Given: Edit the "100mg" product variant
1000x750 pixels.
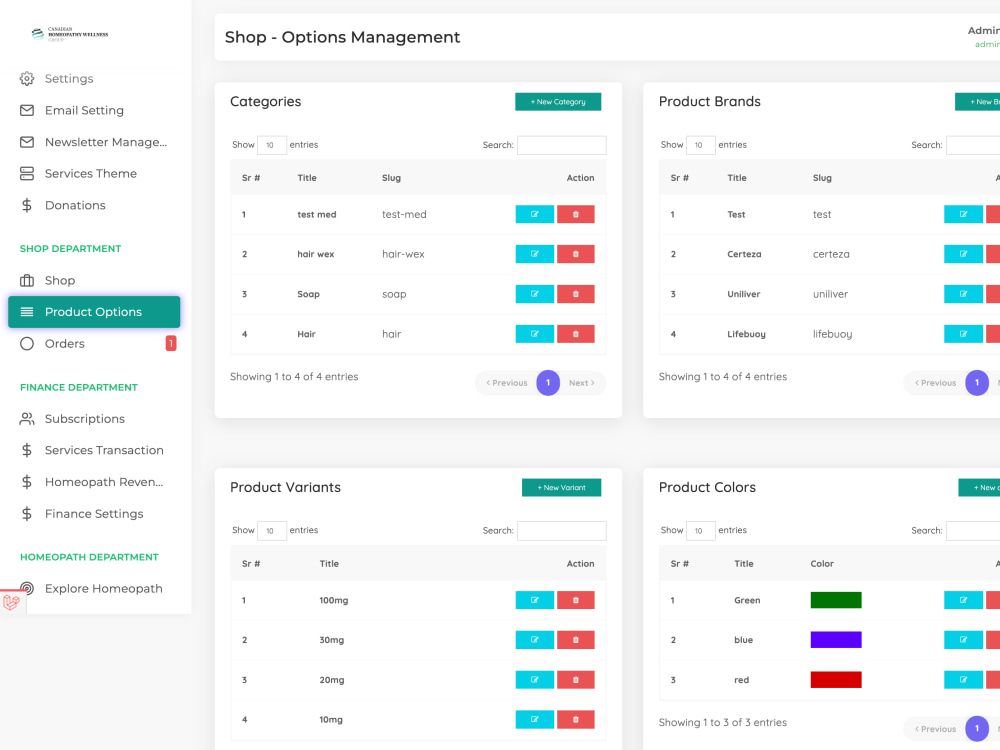Looking at the screenshot, I should click(x=534, y=599).
